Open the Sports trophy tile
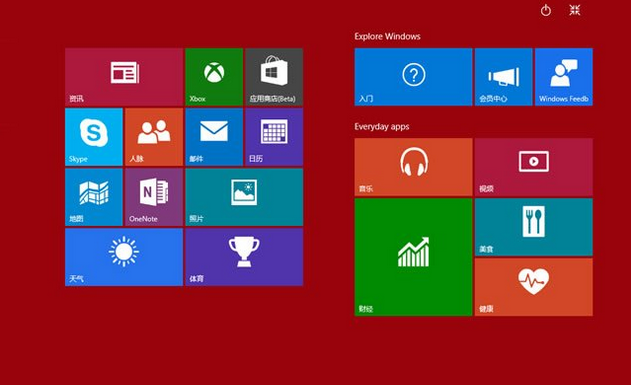631x385 pixels. point(244,257)
